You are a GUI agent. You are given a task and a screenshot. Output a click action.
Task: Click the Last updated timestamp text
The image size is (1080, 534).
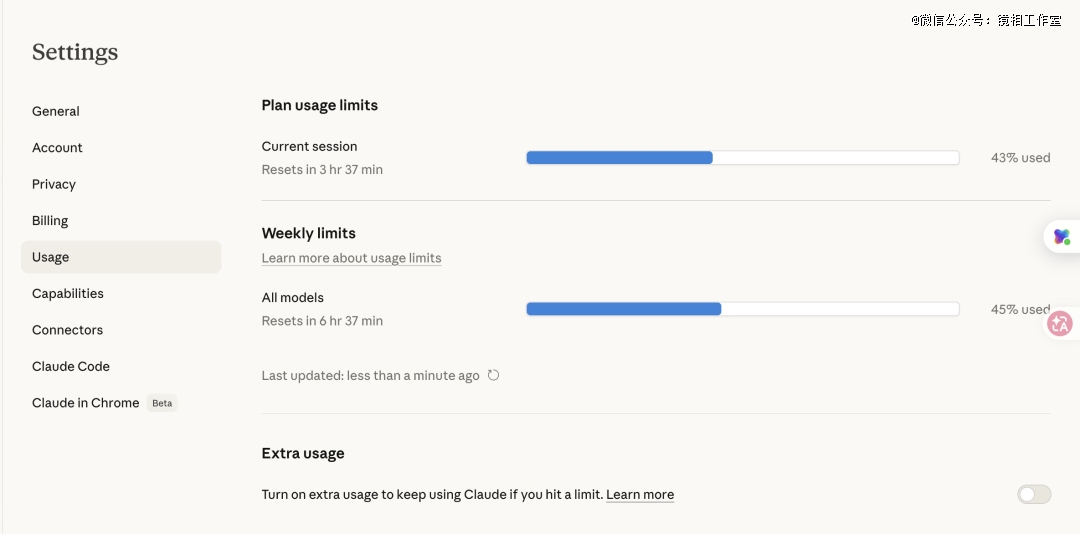tap(370, 376)
